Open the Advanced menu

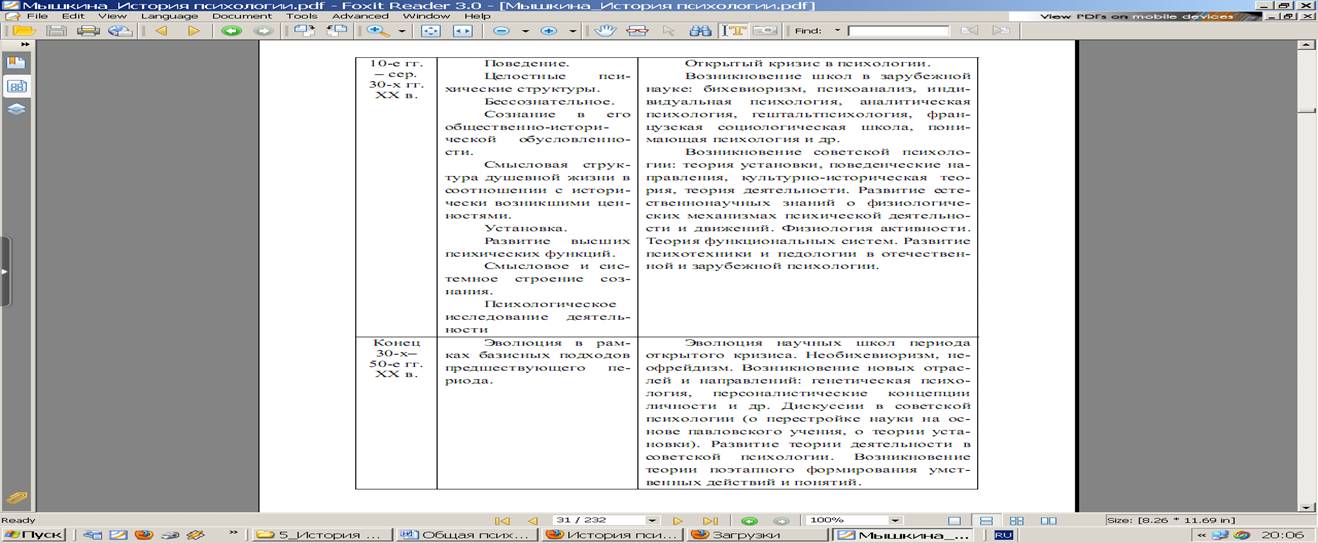click(x=359, y=16)
